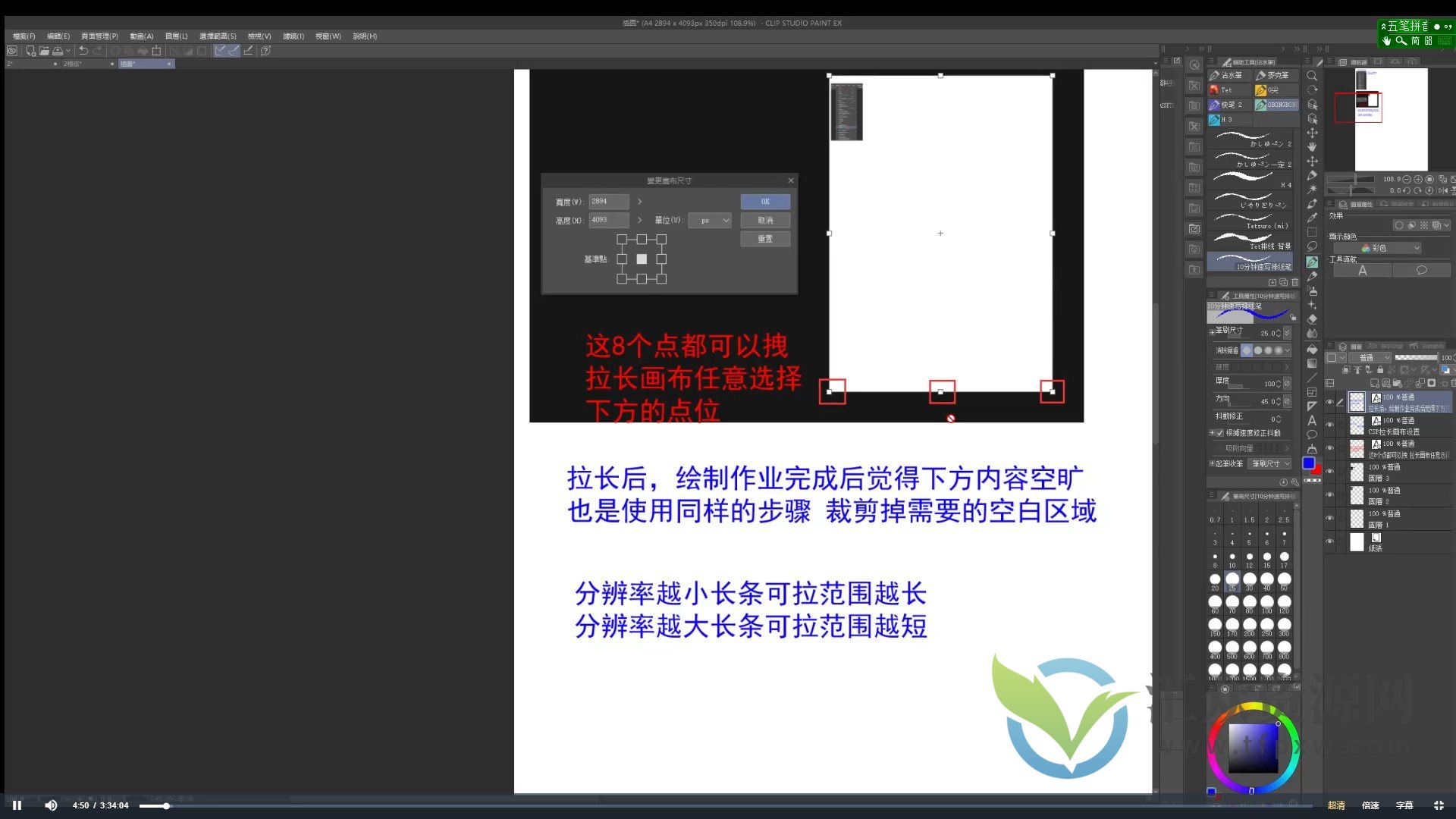Switch to the 2模板 document tab
The image size is (1456, 819).
[x=73, y=64]
